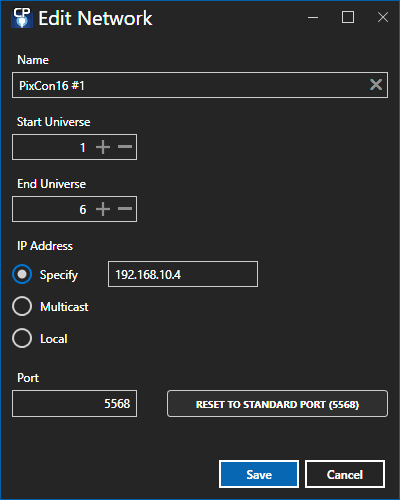The height and width of the screenshot is (500, 400).
Task: Clear the Name field with the X icon
Action: coord(376,85)
